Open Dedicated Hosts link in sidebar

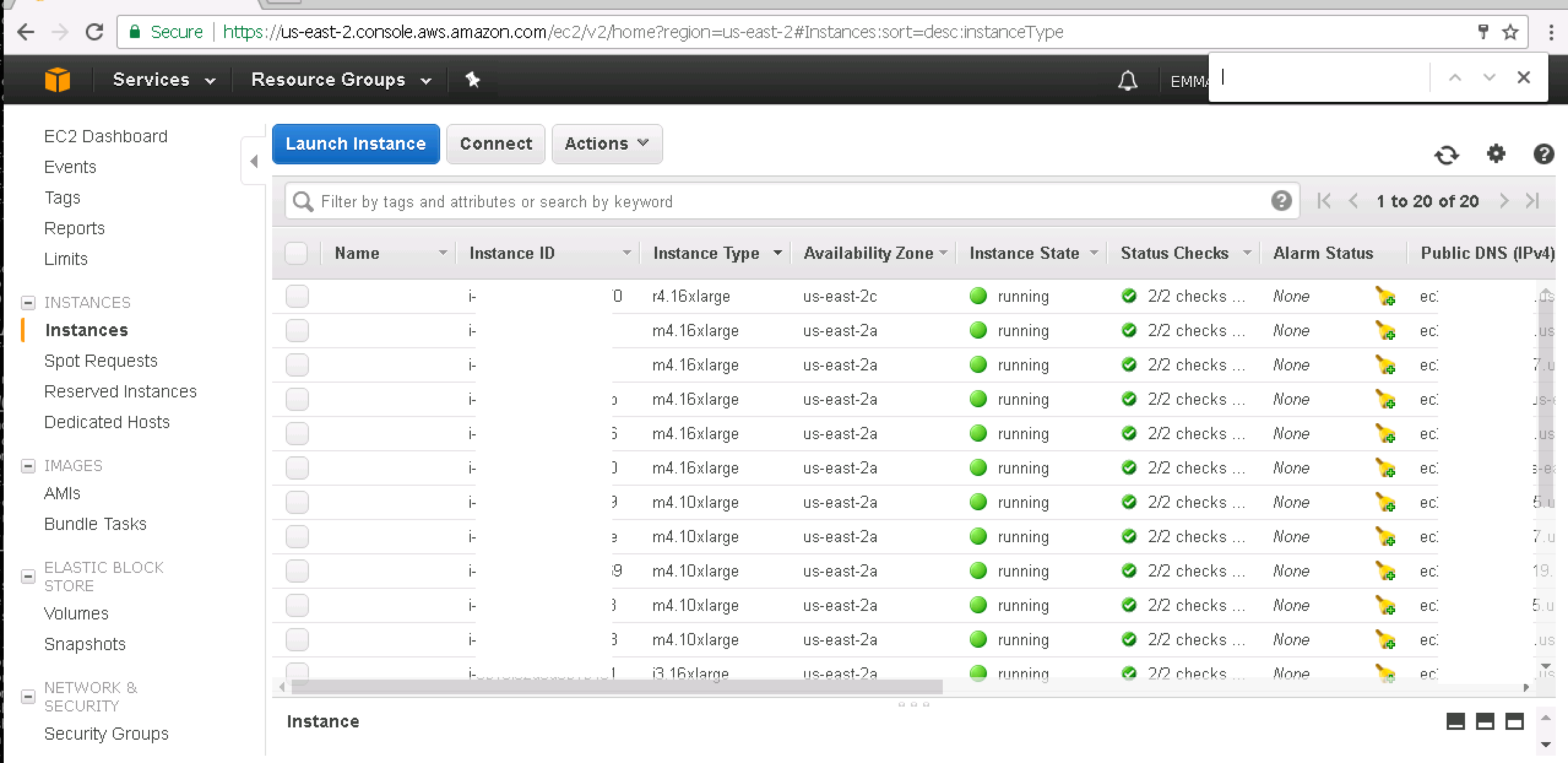(x=107, y=422)
